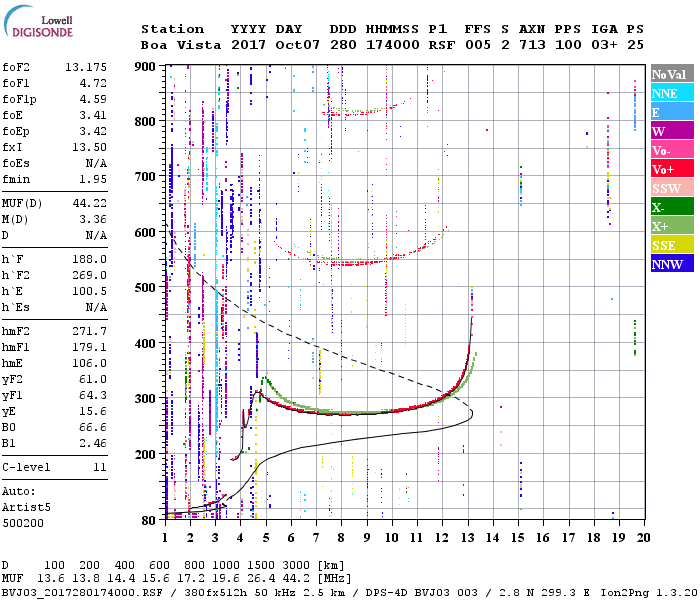Click the Vo- legend color box
700x600 pixels.
click(x=671, y=150)
